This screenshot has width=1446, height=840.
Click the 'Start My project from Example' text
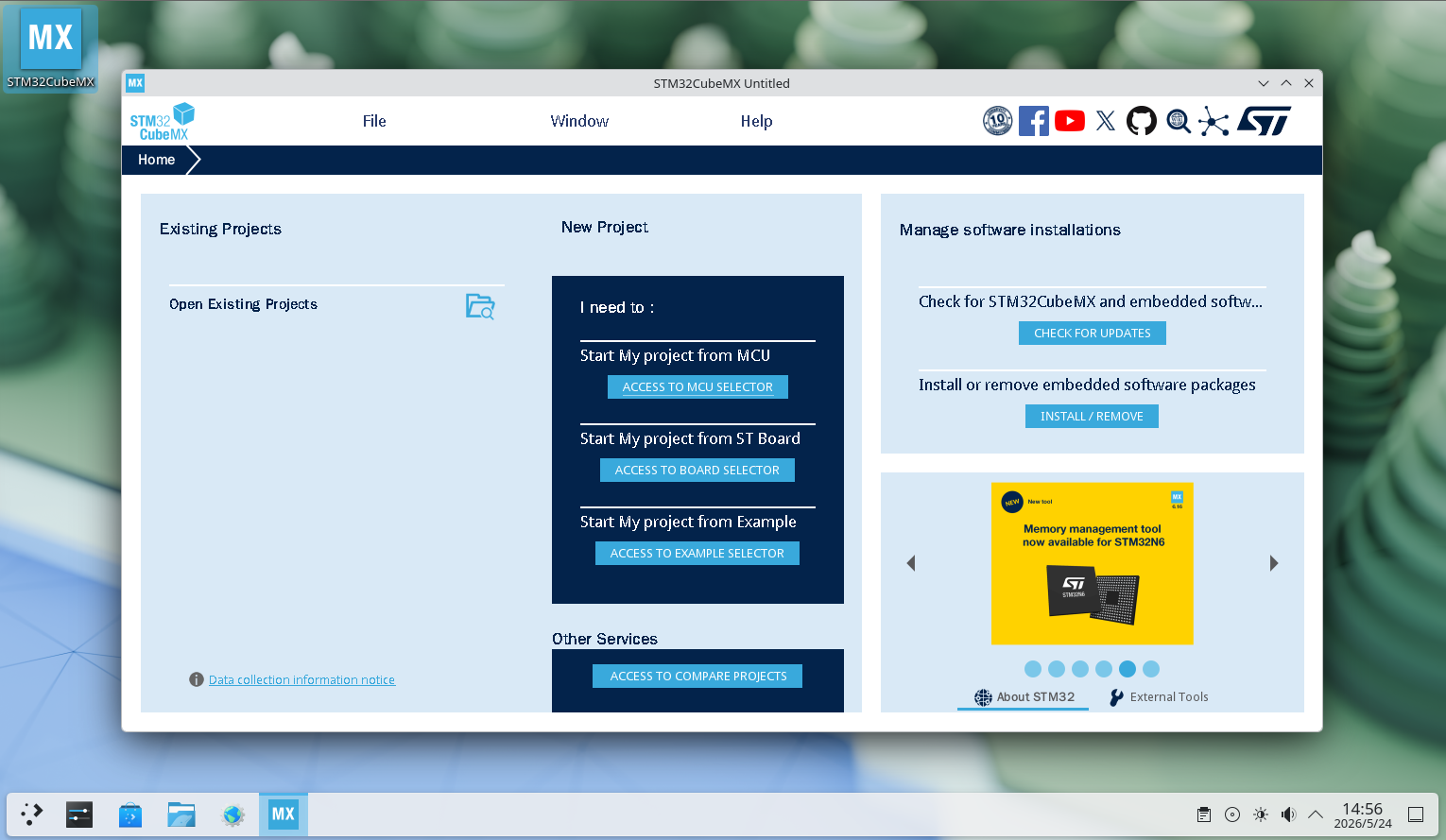click(x=688, y=523)
